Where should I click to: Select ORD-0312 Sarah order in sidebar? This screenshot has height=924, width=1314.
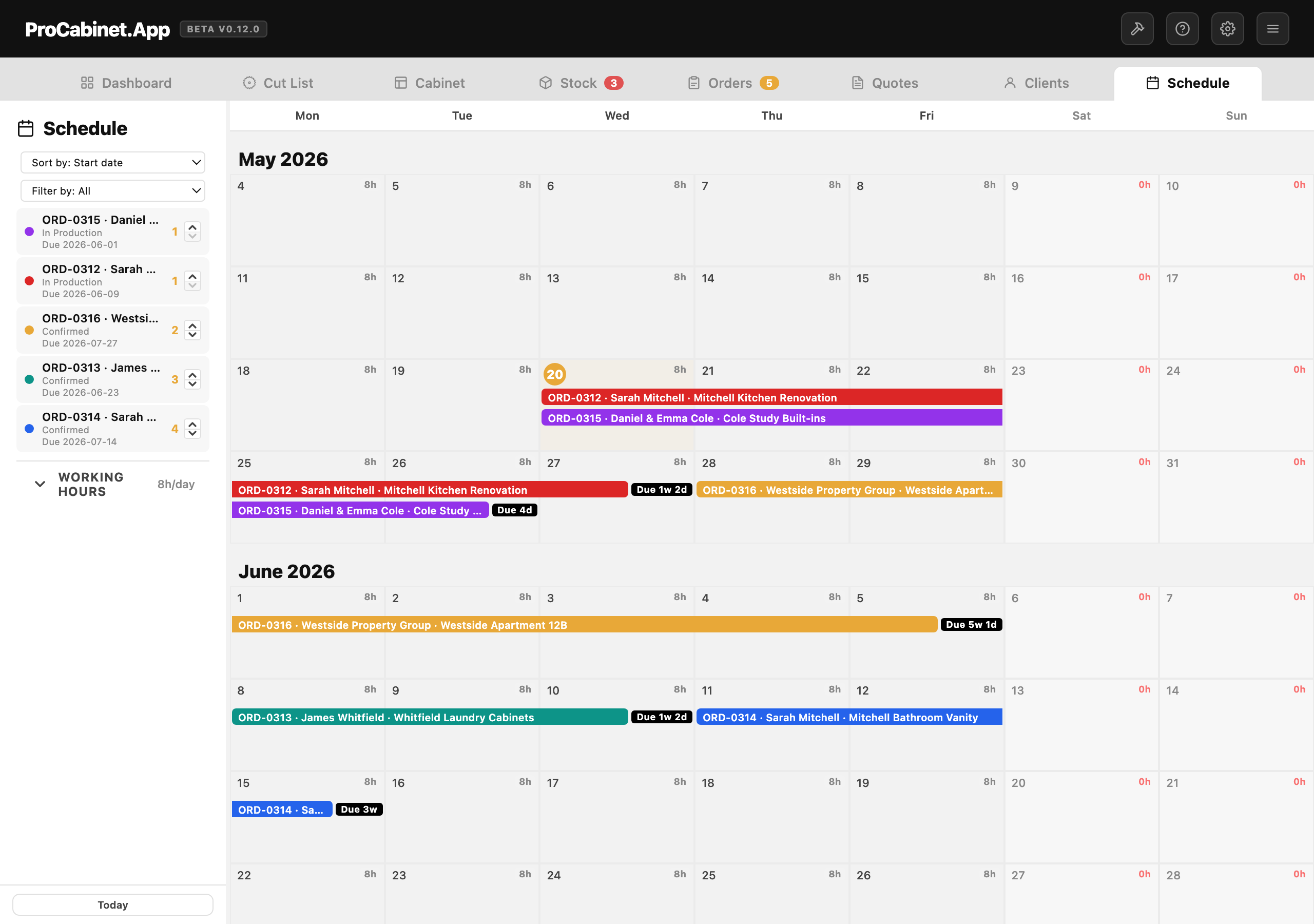tap(113, 281)
